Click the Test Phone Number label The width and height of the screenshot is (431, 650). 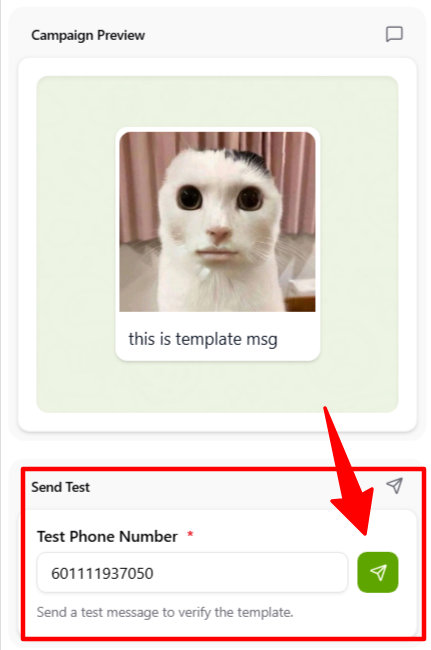pos(107,536)
